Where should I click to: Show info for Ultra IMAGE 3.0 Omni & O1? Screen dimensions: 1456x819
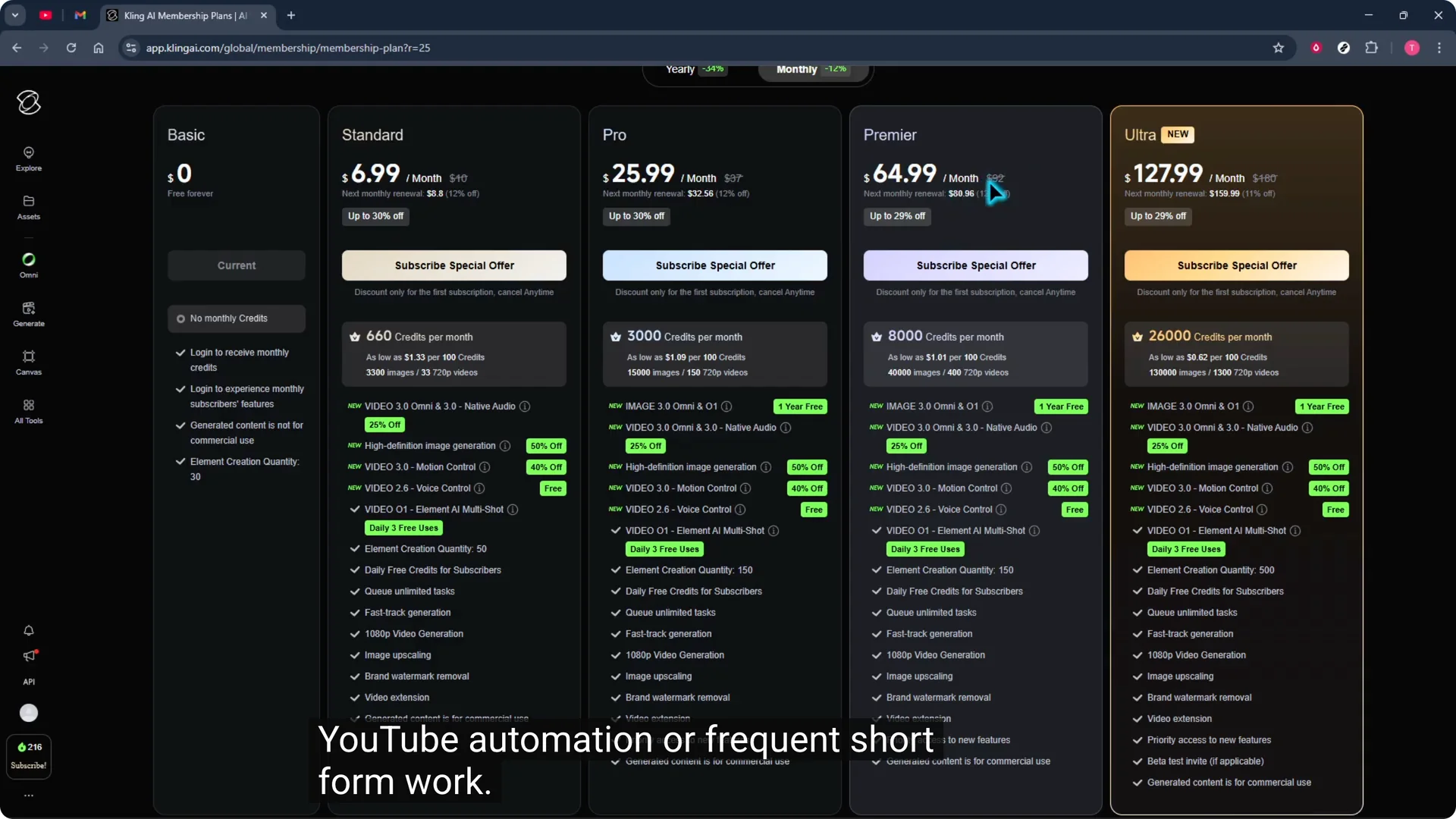(1248, 406)
